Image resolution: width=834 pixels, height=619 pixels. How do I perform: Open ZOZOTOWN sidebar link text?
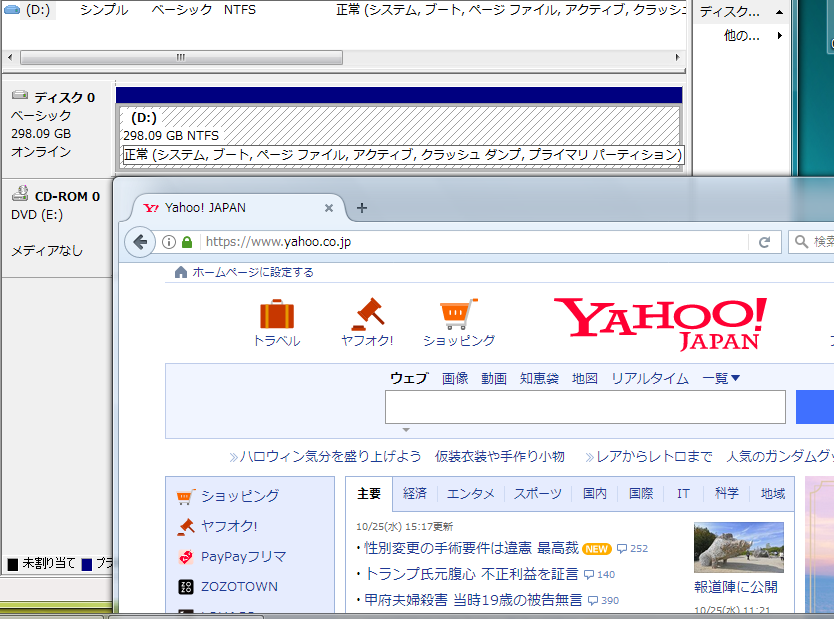tap(239, 587)
